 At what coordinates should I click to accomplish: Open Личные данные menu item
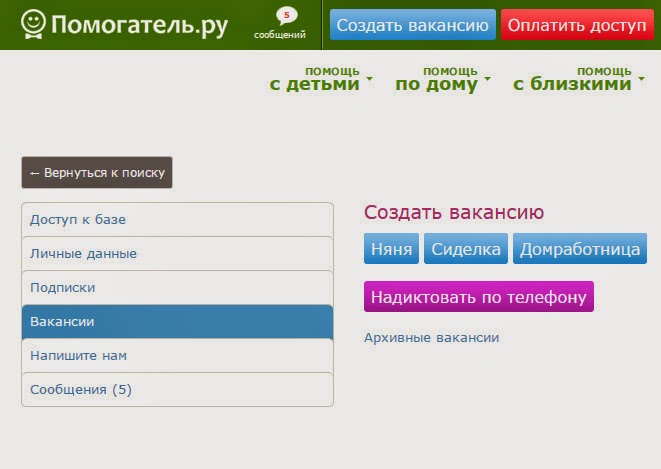(x=177, y=254)
